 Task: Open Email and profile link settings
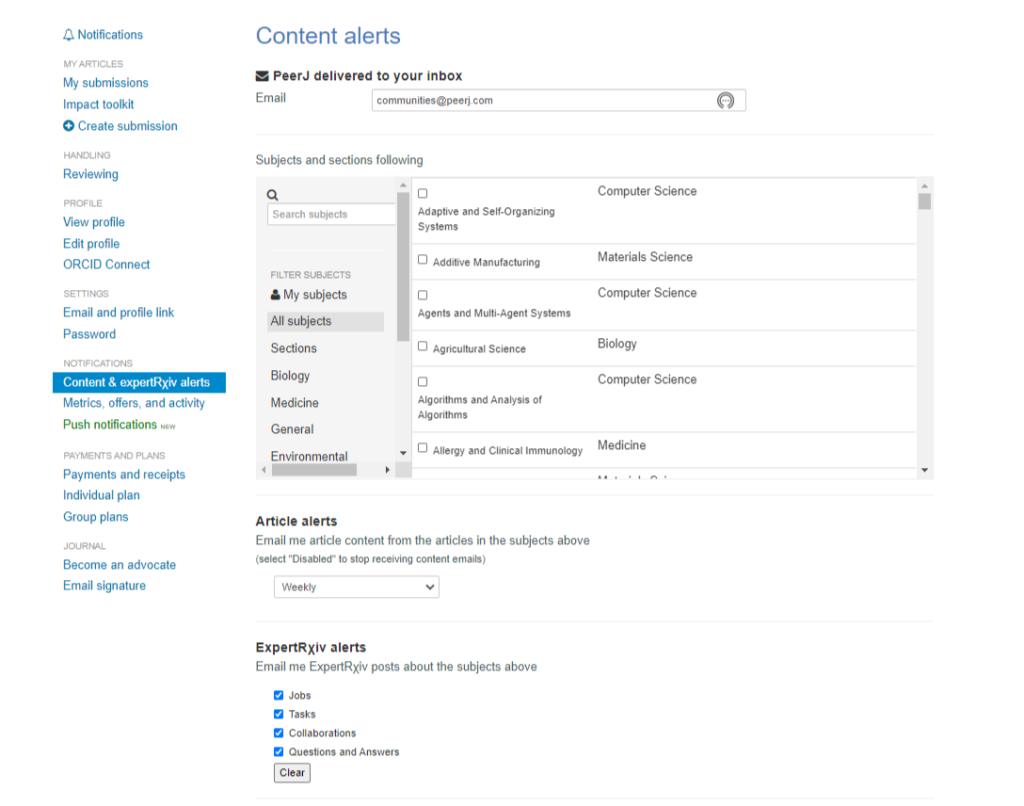pos(119,313)
